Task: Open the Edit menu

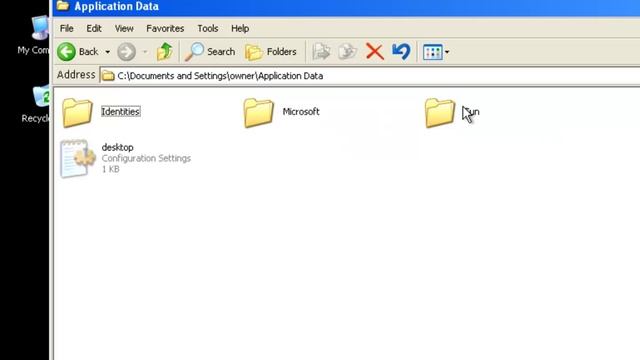Action: 93,29
